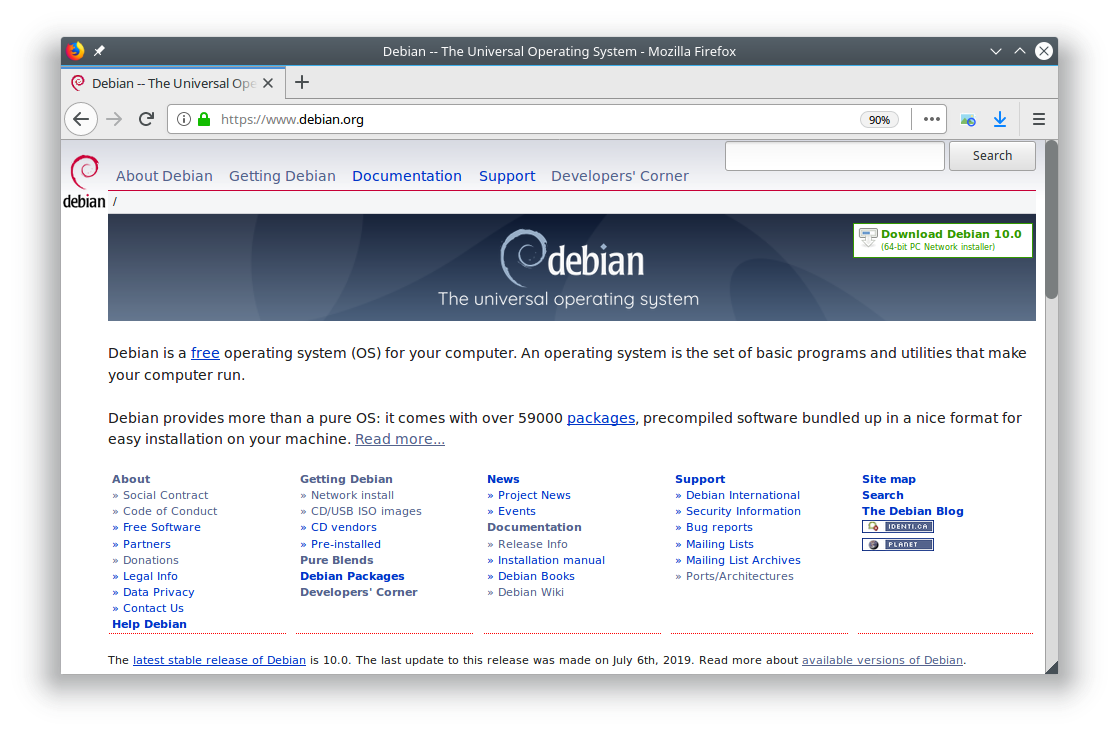Click the Identi.ca badge icon

[898, 527]
